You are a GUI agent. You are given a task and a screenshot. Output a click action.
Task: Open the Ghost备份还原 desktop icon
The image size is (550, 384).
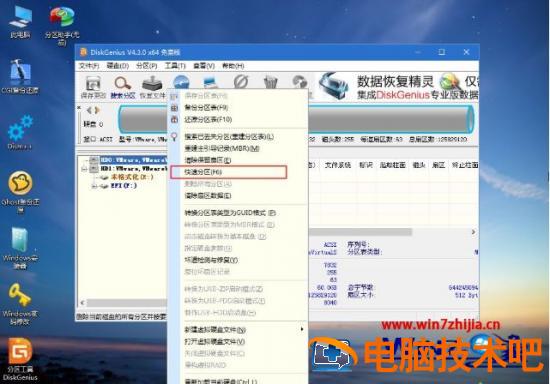coord(20,192)
